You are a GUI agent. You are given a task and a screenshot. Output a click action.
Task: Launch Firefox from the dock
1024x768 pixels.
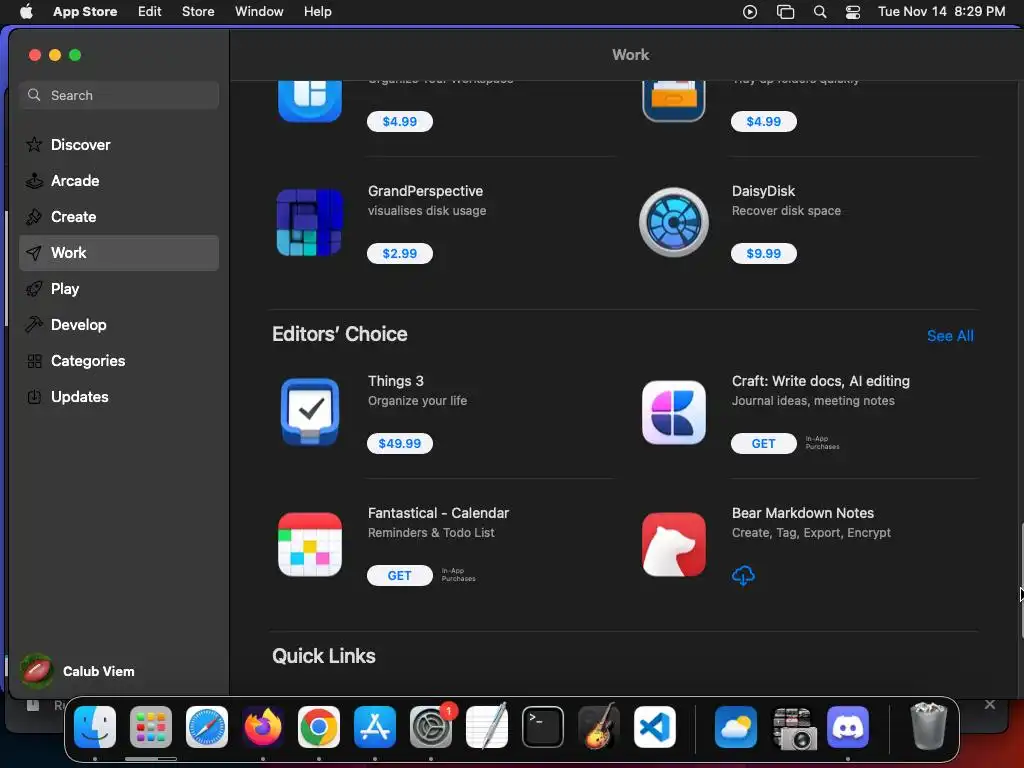(263, 727)
